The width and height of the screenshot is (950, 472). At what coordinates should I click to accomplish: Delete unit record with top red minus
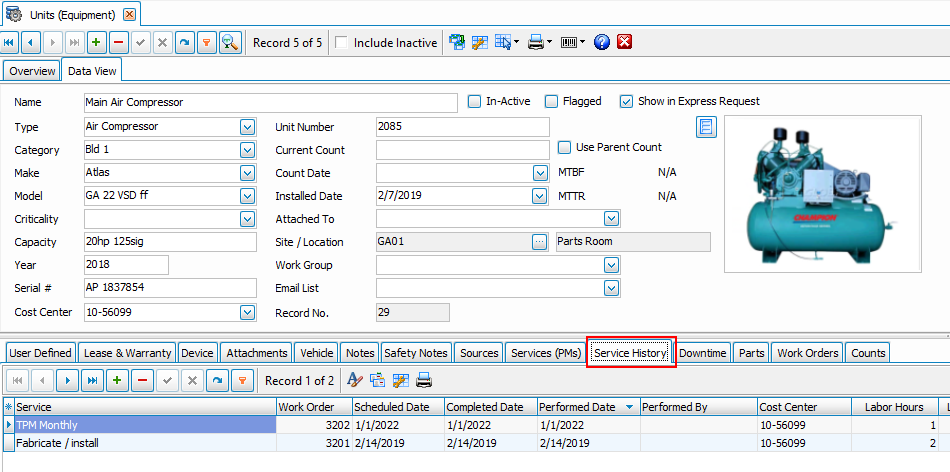tap(119, 43)
